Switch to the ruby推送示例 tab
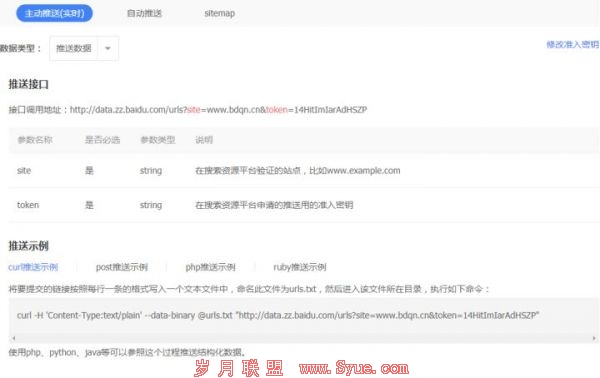This screenshot has height=378, width=600. coord(300,267)
